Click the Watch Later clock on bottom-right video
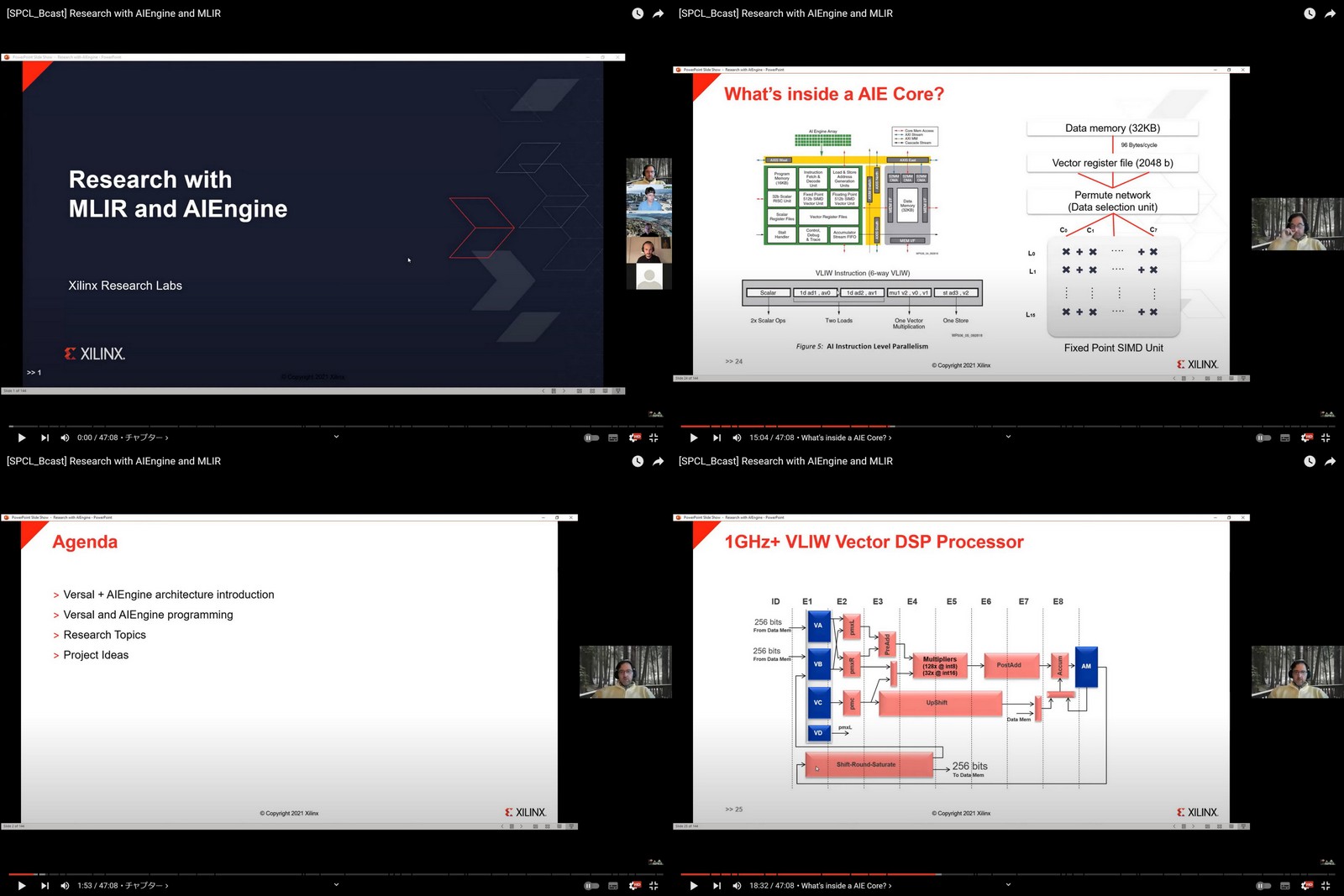This screenshot has height=896, width=1344. (x=1309, y=461)
